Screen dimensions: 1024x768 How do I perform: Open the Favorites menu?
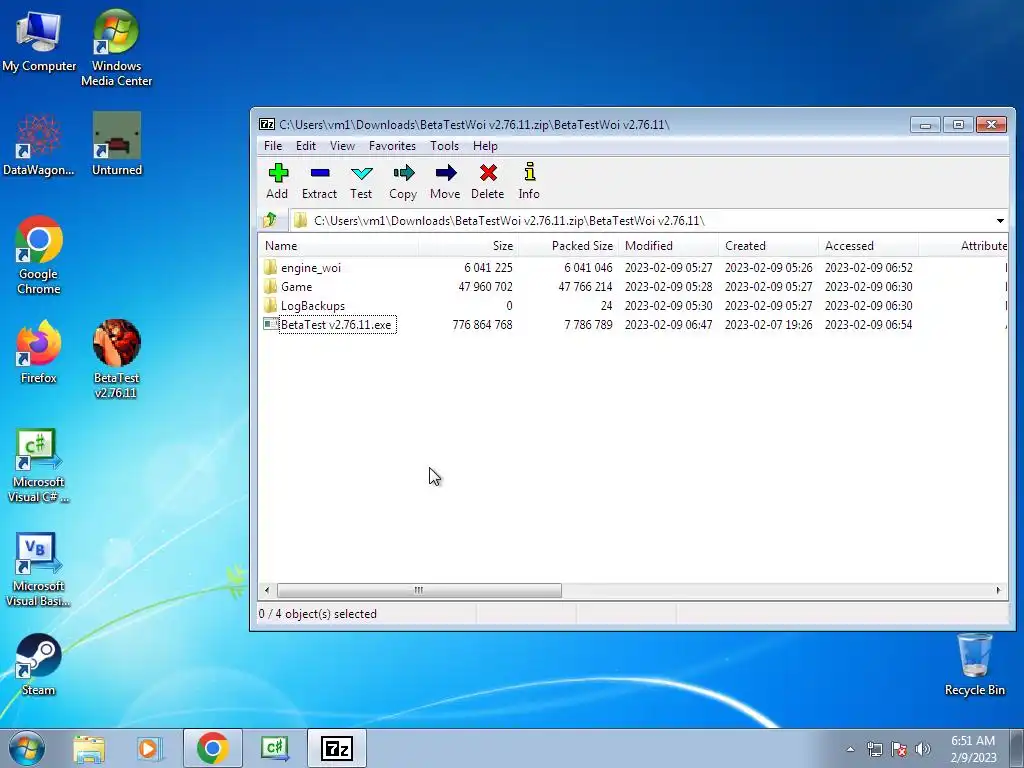[392, 146]
